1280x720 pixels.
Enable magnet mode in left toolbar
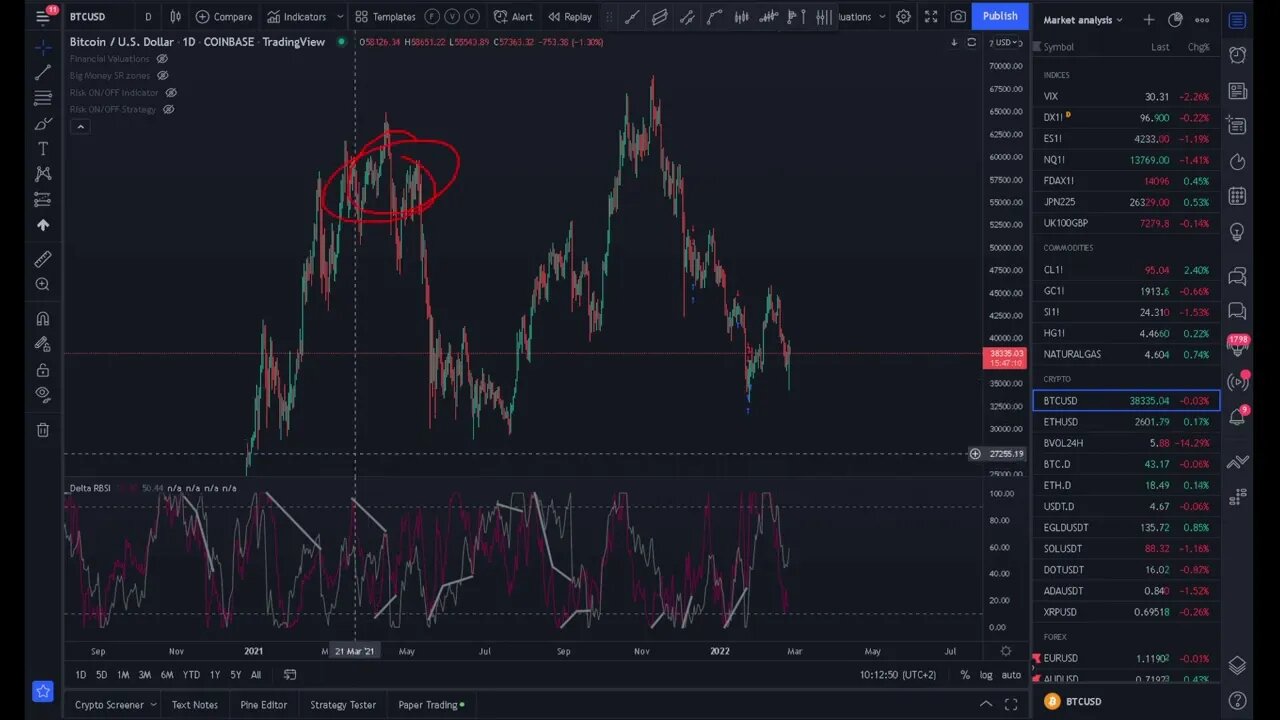click(42, 319)
